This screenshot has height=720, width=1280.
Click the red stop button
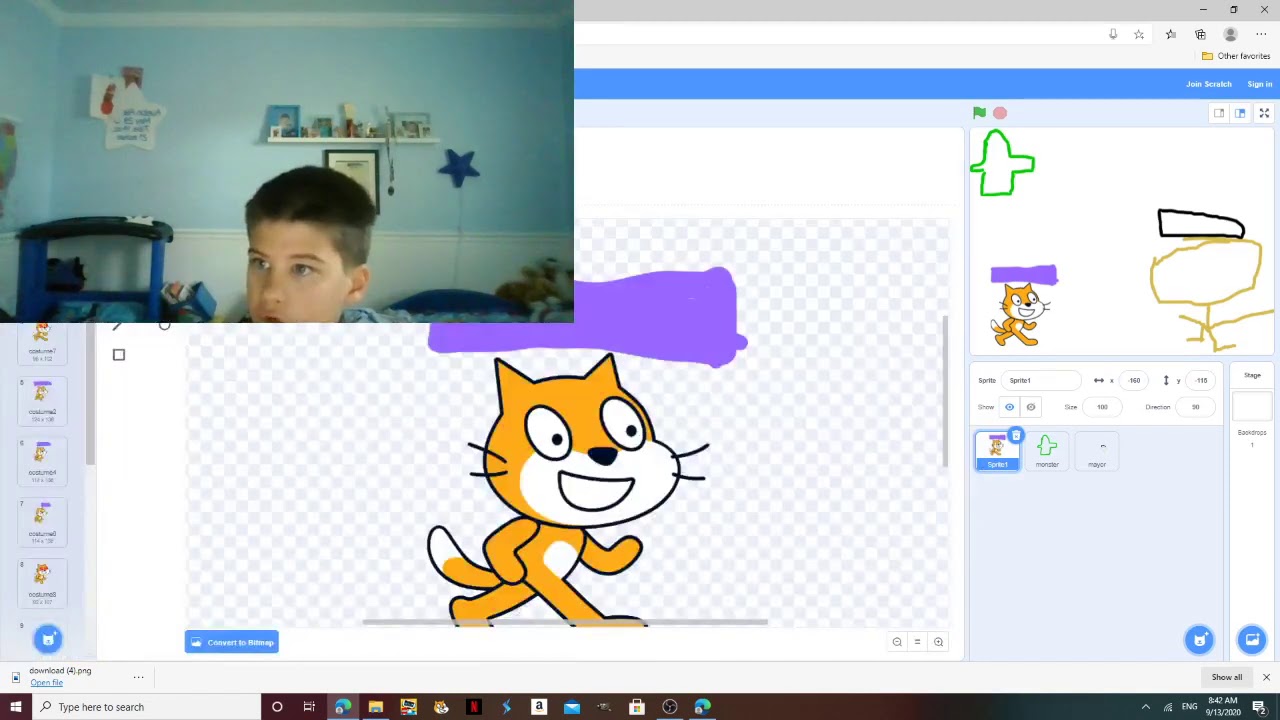tap(1000, 113)
